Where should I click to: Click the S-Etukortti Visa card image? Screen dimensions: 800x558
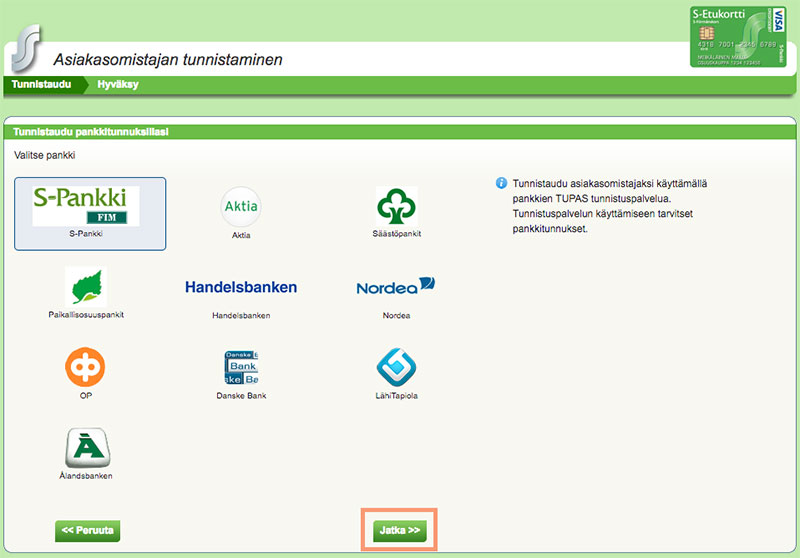pos(739,37)
